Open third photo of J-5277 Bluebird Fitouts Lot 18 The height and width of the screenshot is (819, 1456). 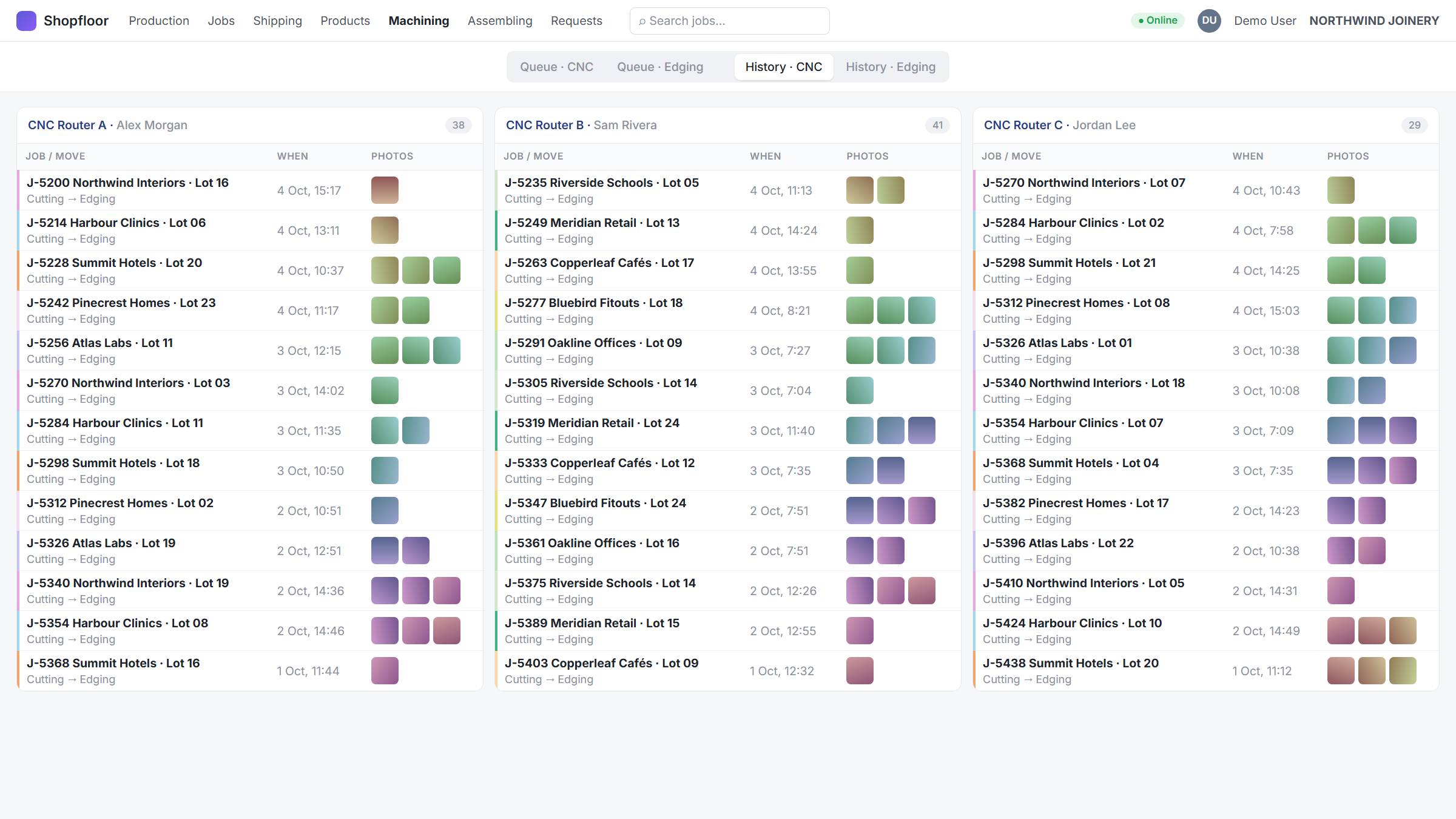click(x=922, y=311)
